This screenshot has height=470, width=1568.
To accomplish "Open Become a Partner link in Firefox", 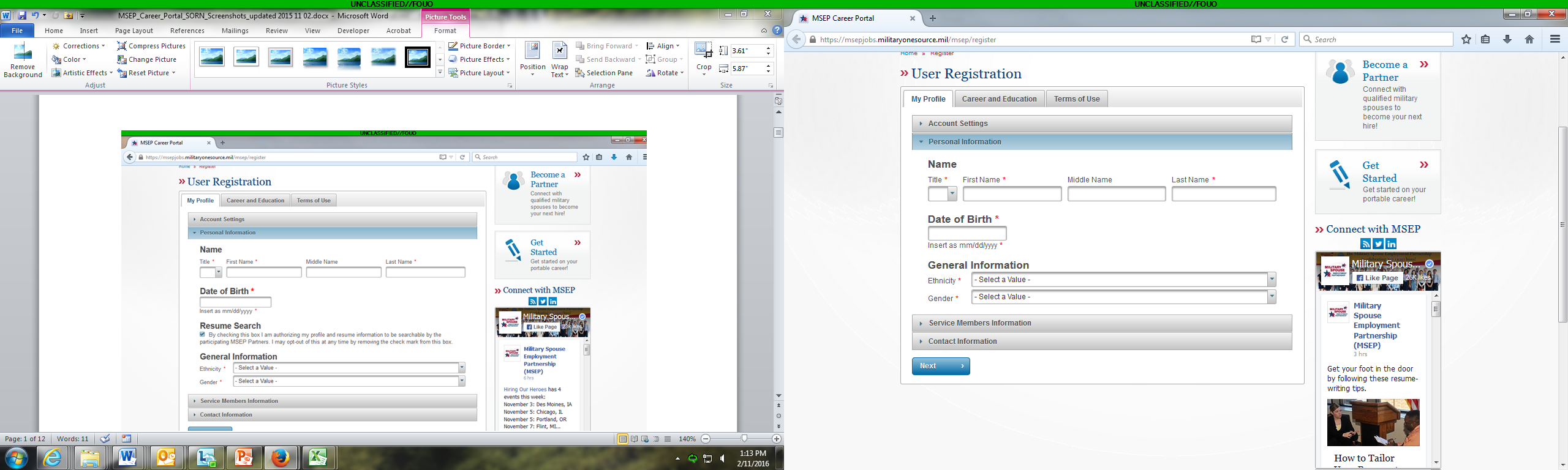I will (x=1385, y=71).
